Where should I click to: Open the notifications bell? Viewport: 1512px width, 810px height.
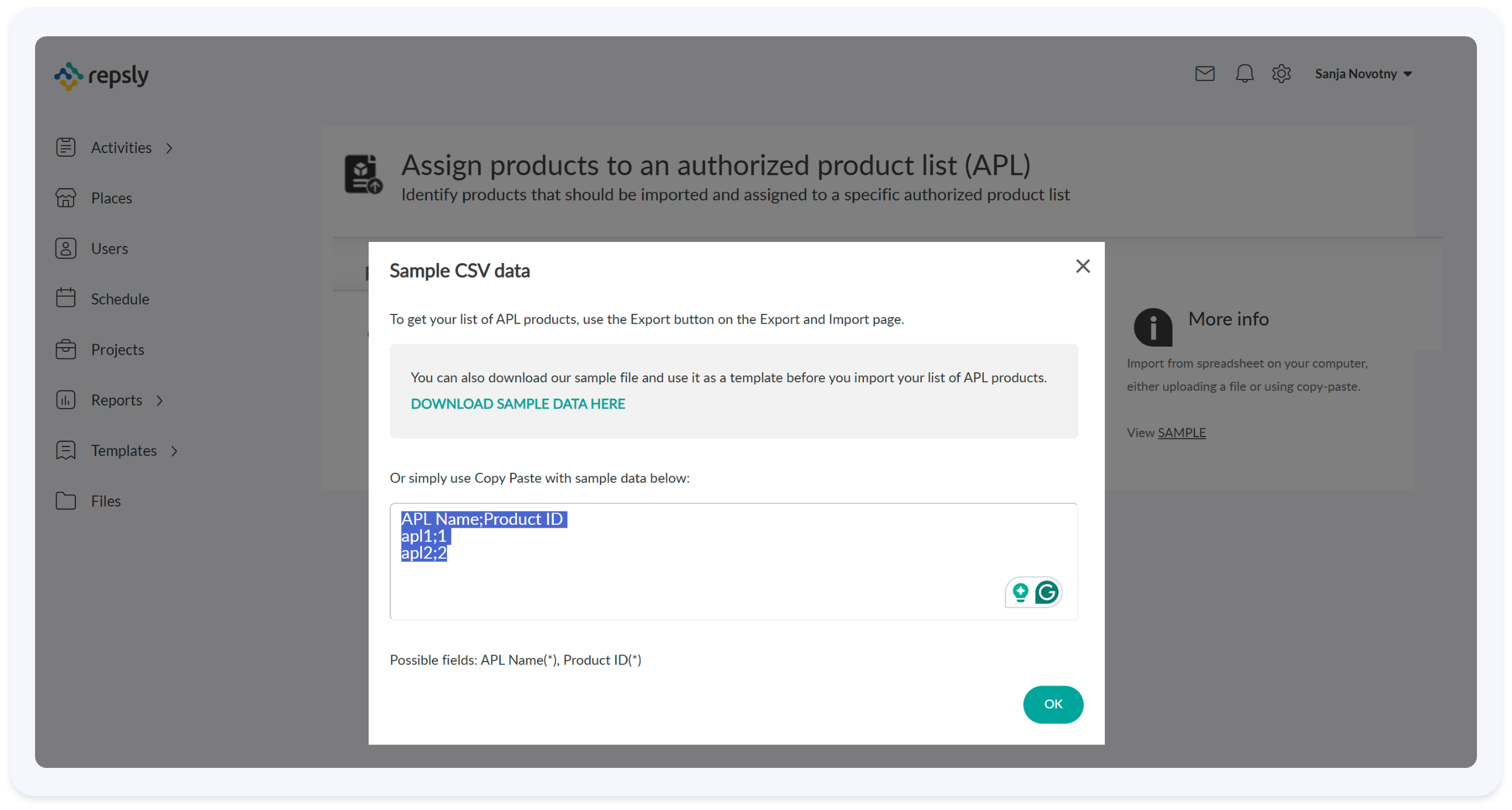tap(1244, 74)
